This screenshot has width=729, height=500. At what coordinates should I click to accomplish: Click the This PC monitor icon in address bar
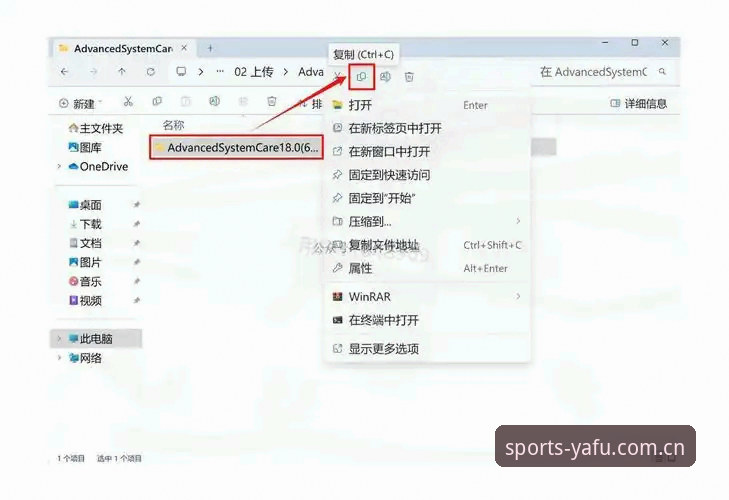point(181,72)
